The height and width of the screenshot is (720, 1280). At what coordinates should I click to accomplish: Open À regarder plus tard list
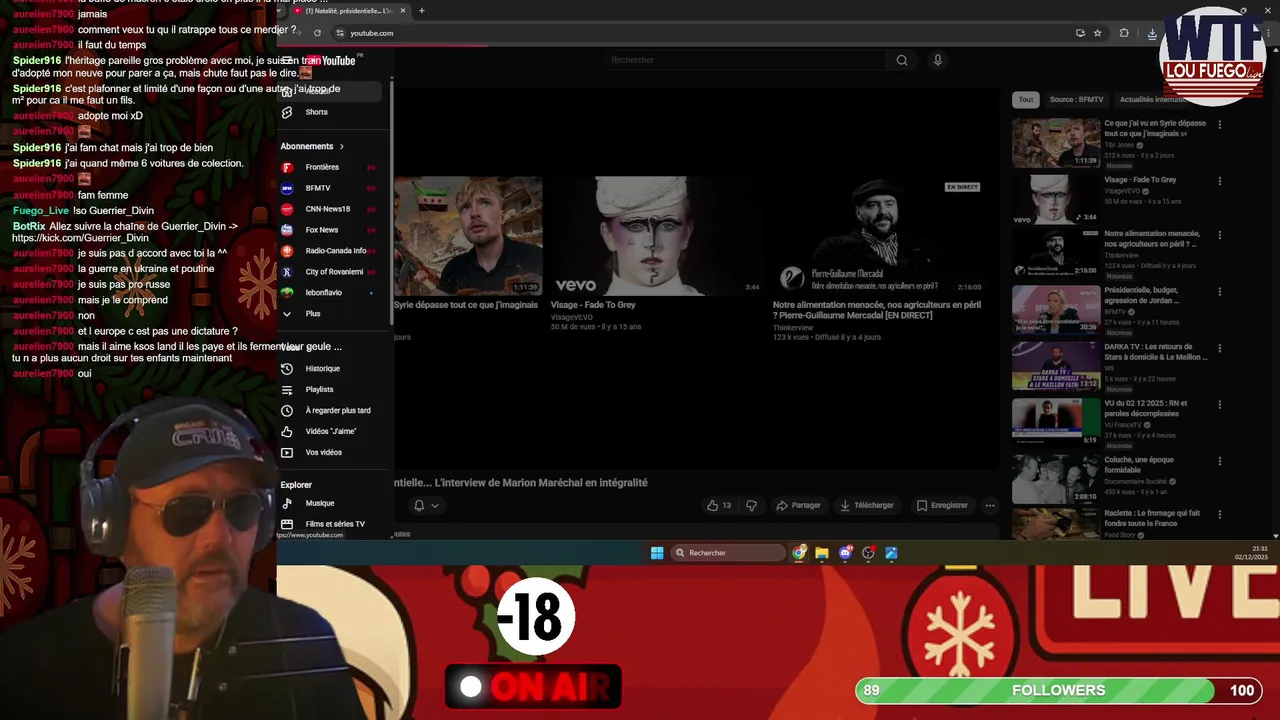tap(328, 410)
